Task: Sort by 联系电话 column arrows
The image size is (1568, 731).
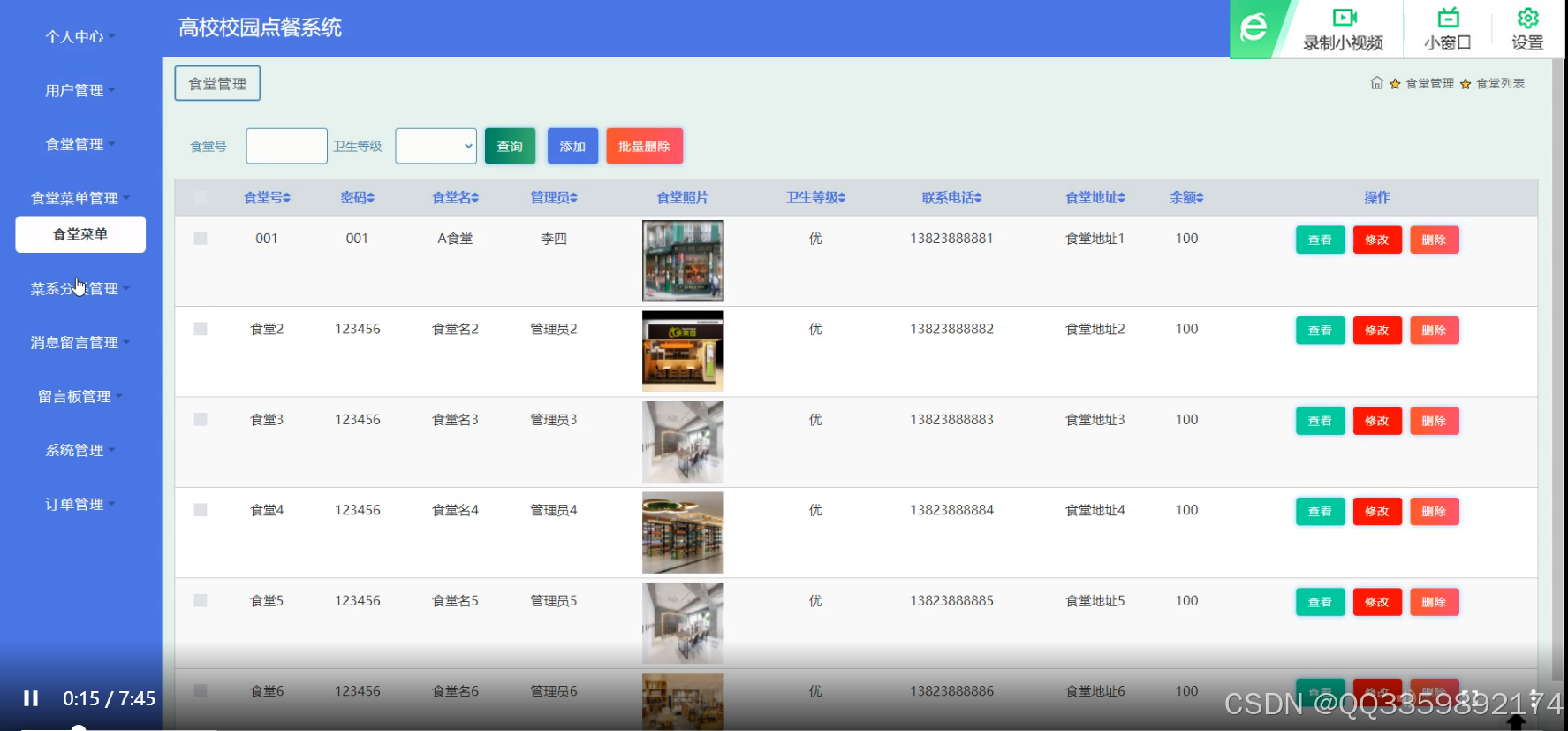Action: (x=978, y=198)
